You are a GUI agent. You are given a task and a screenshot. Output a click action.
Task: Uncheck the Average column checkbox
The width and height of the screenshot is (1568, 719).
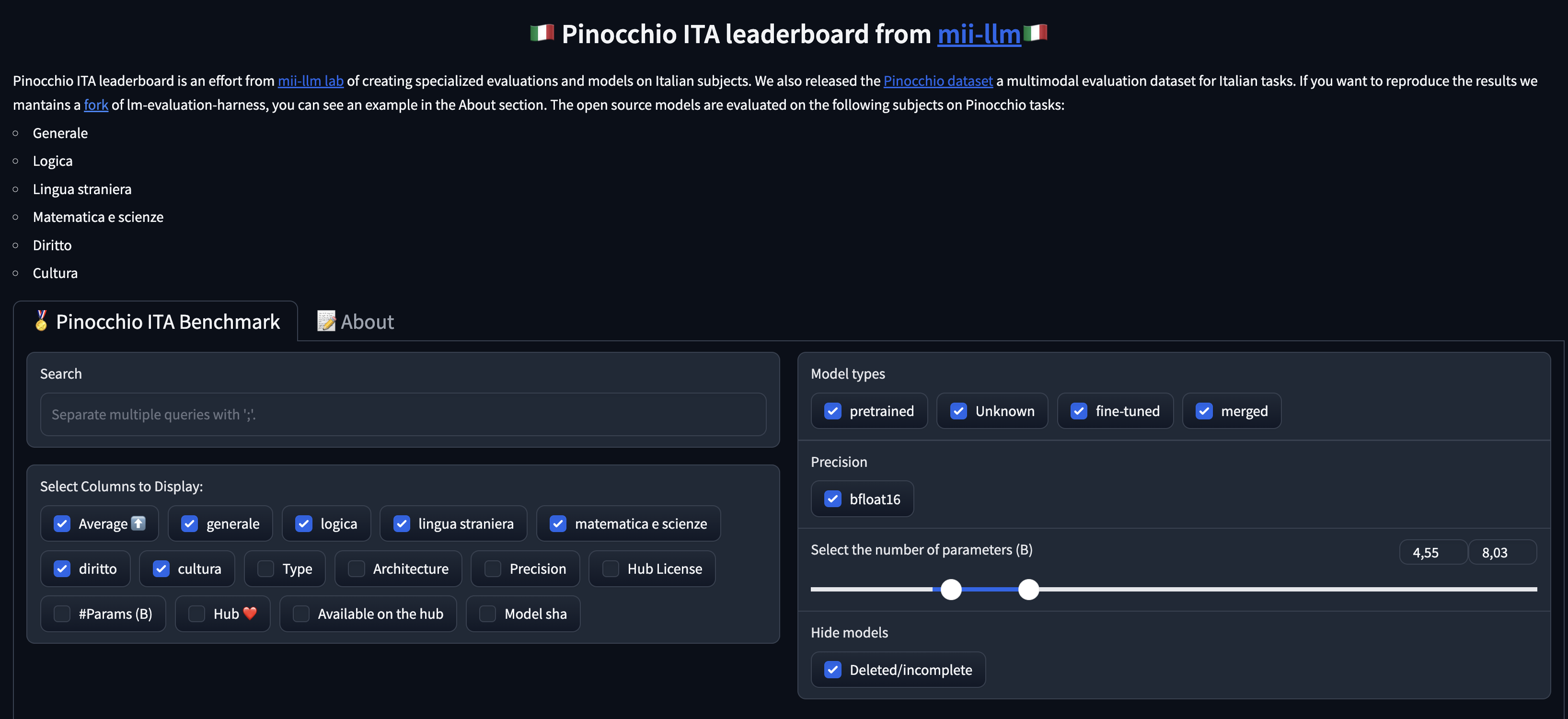62,523
